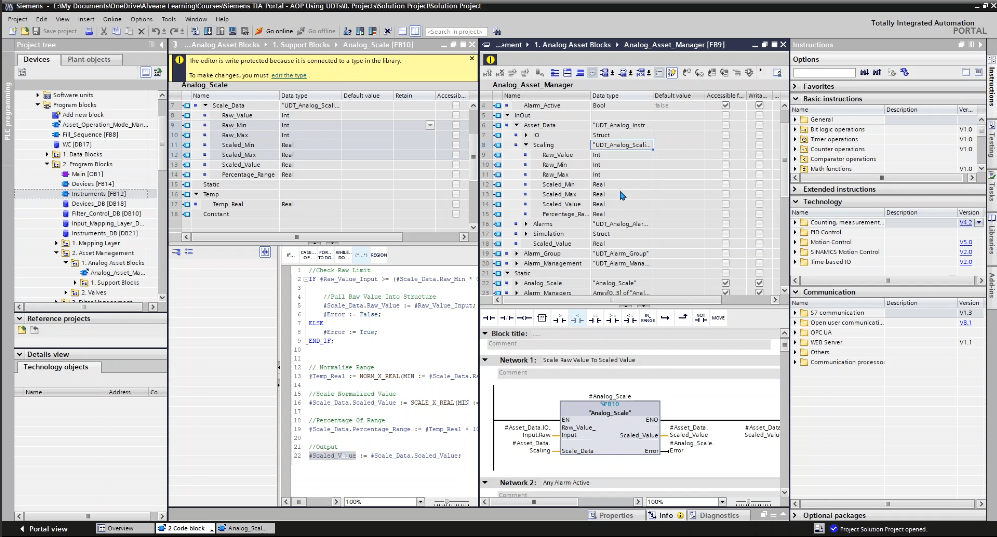
Task: Open the Online menu
Action: [x=114, y=19]
